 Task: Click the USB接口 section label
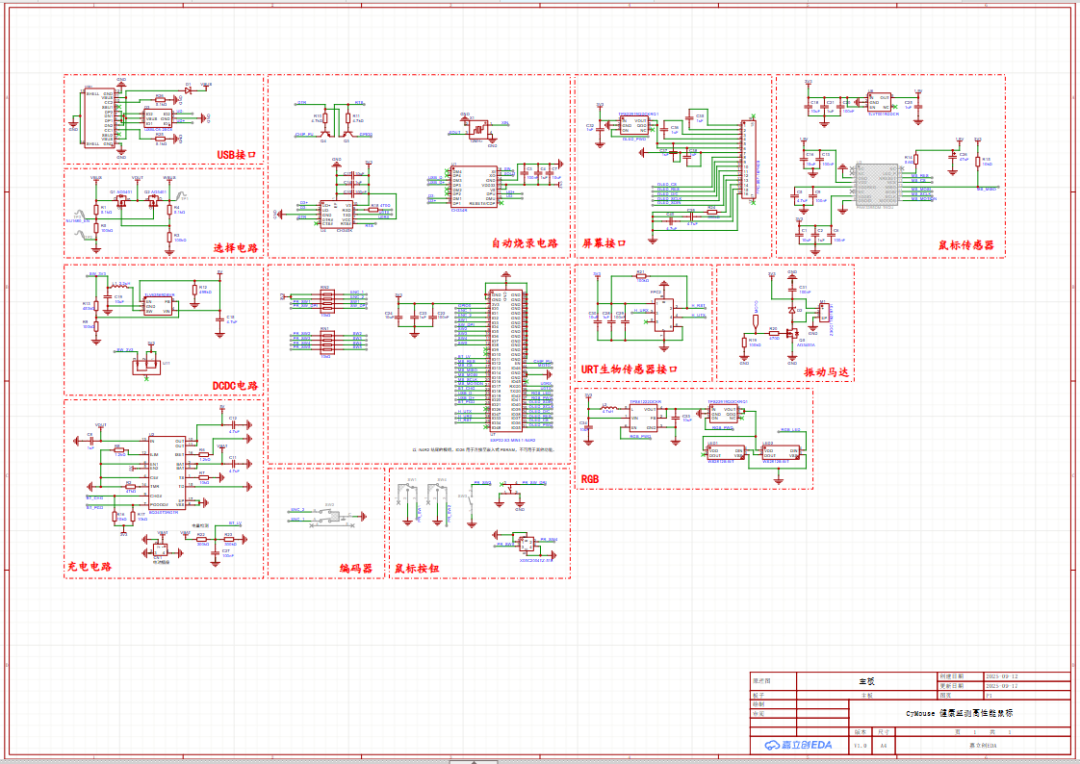click(x=237, y=155)
